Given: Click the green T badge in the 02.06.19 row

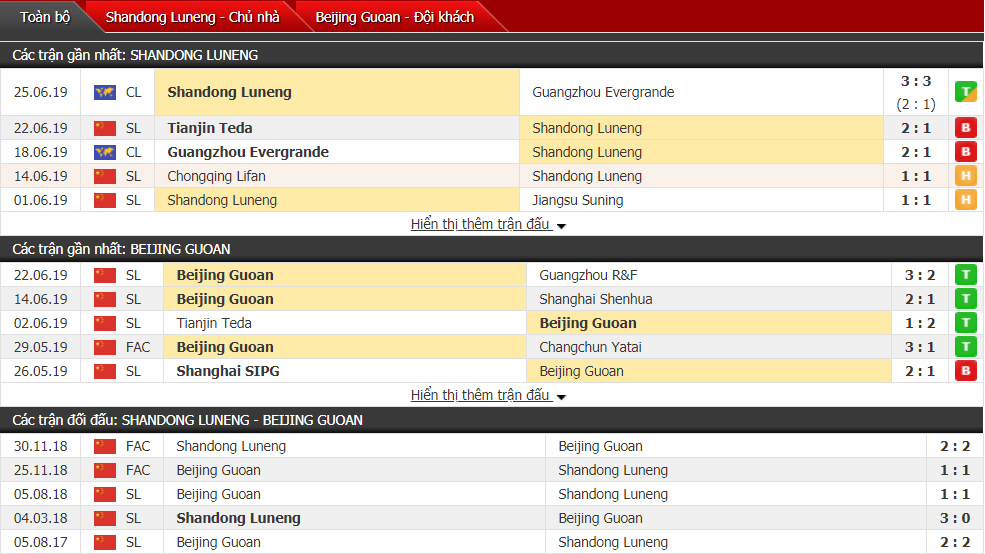Looking at the screenshot, I should pos(966,323).
